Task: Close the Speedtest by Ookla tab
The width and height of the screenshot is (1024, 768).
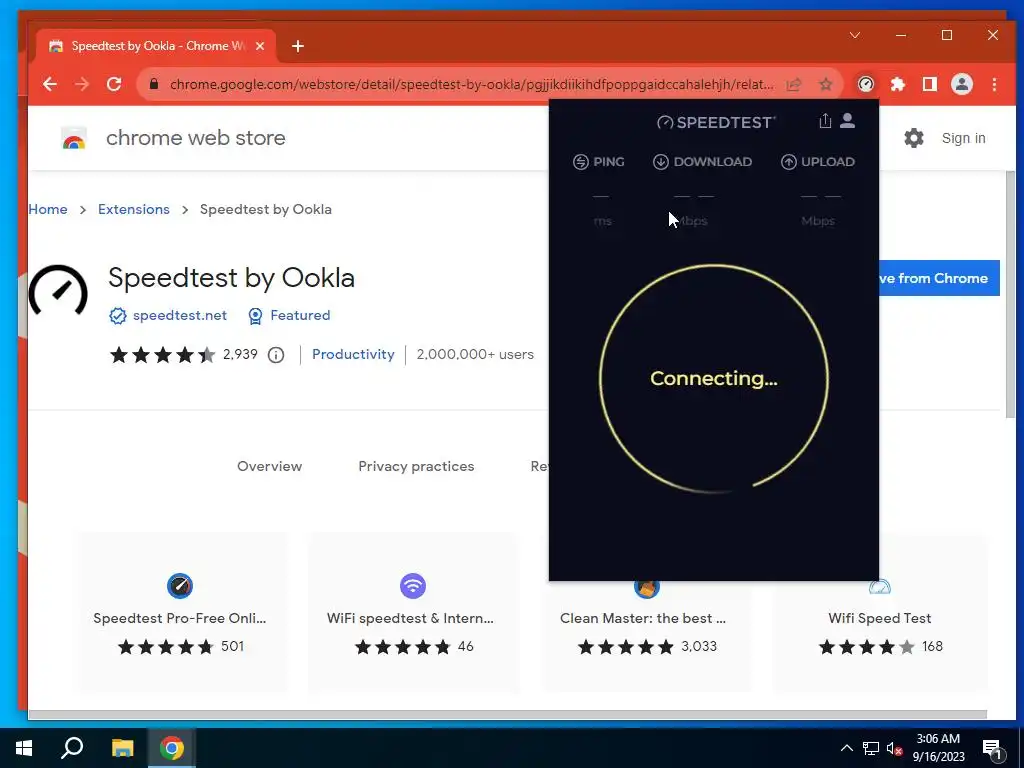Action: tap(260, 46)
